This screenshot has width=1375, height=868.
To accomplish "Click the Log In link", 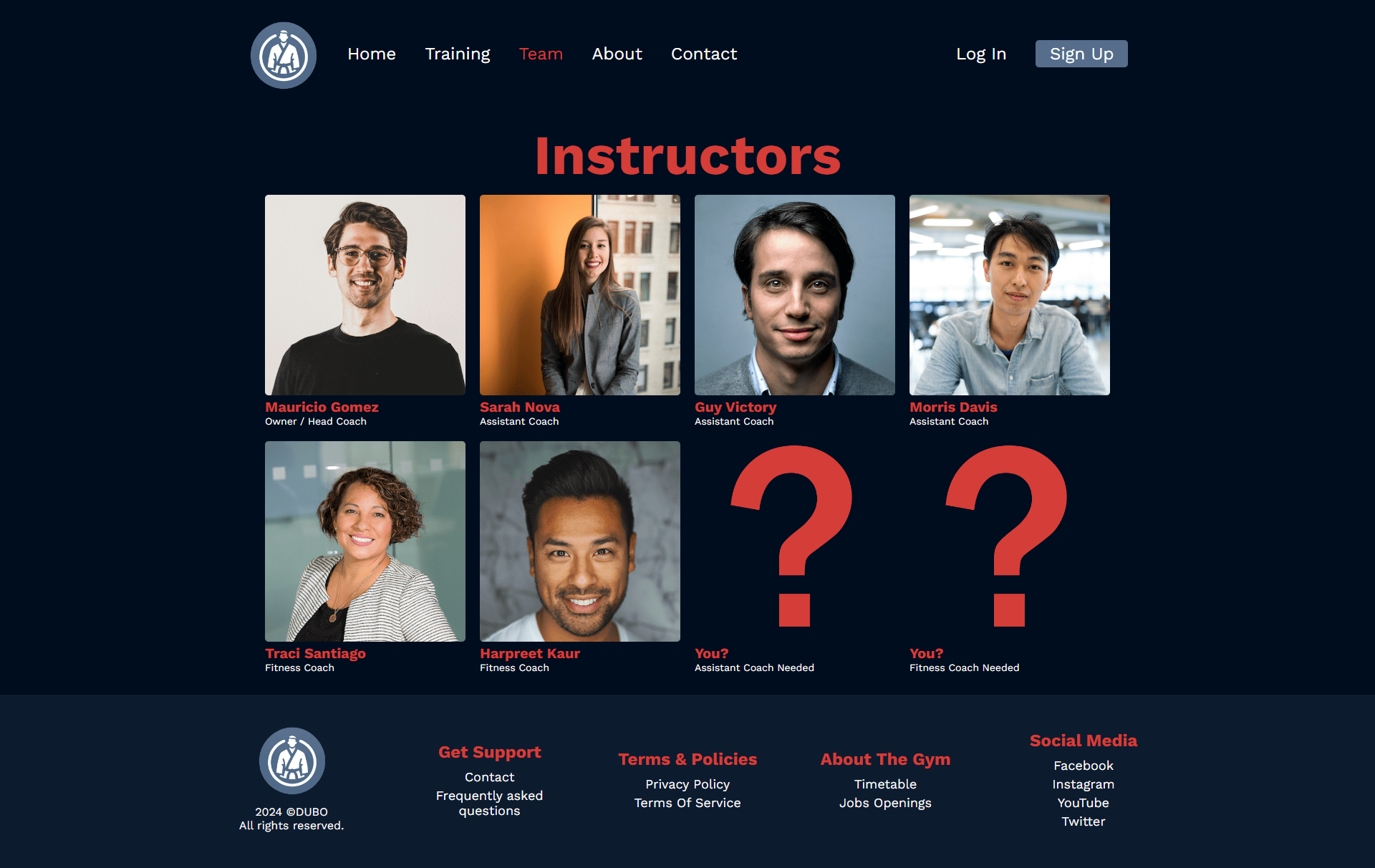I will (981, 54).
